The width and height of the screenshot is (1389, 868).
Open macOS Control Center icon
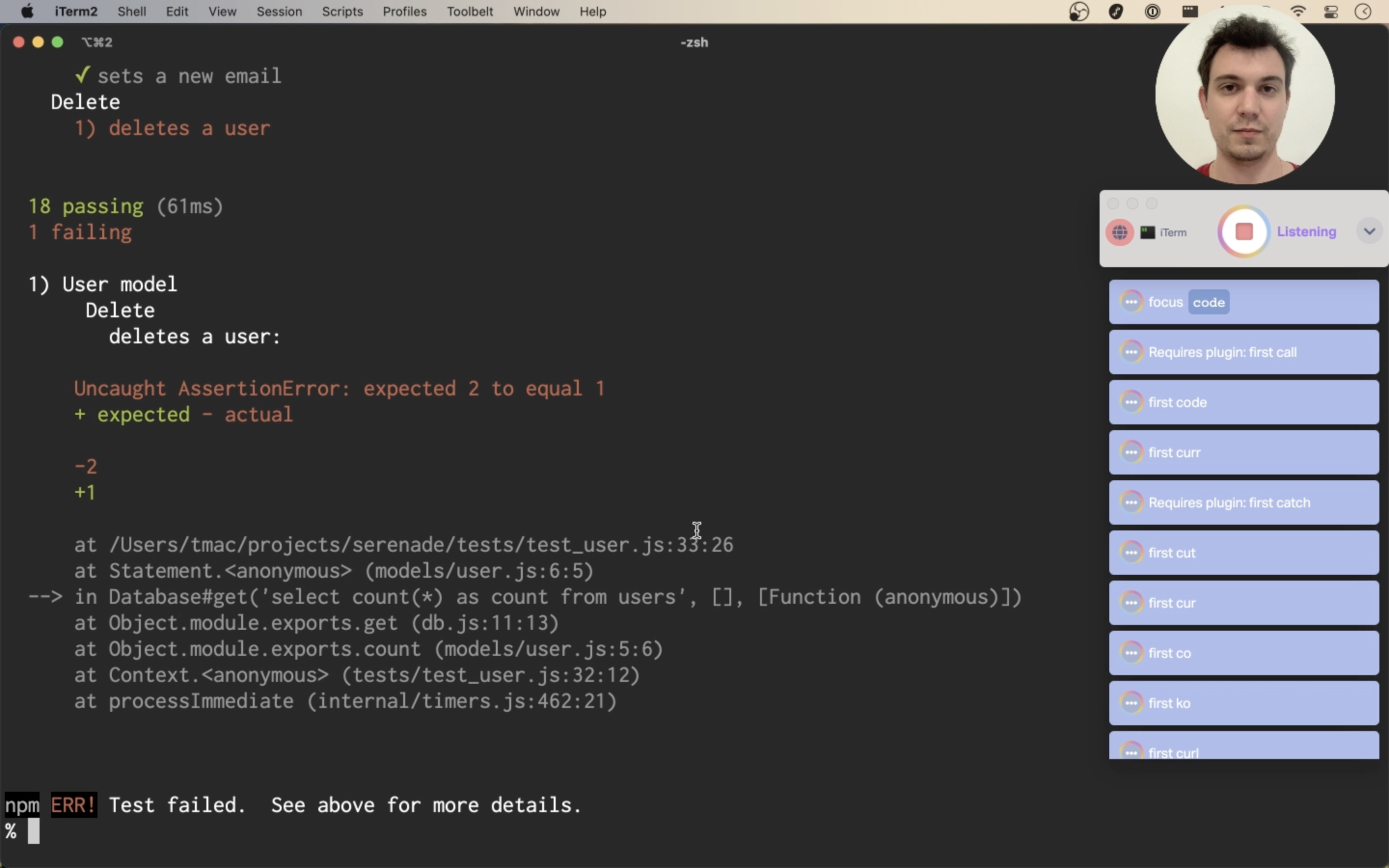(x=1331, y=12)
